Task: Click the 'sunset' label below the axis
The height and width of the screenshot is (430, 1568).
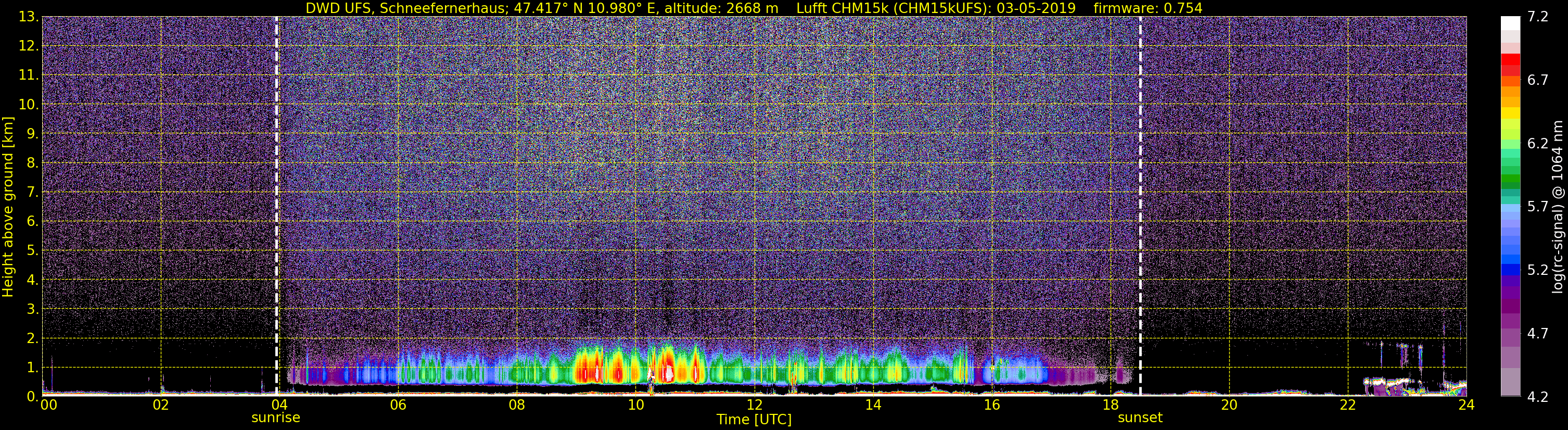Action: (1140, 418)
